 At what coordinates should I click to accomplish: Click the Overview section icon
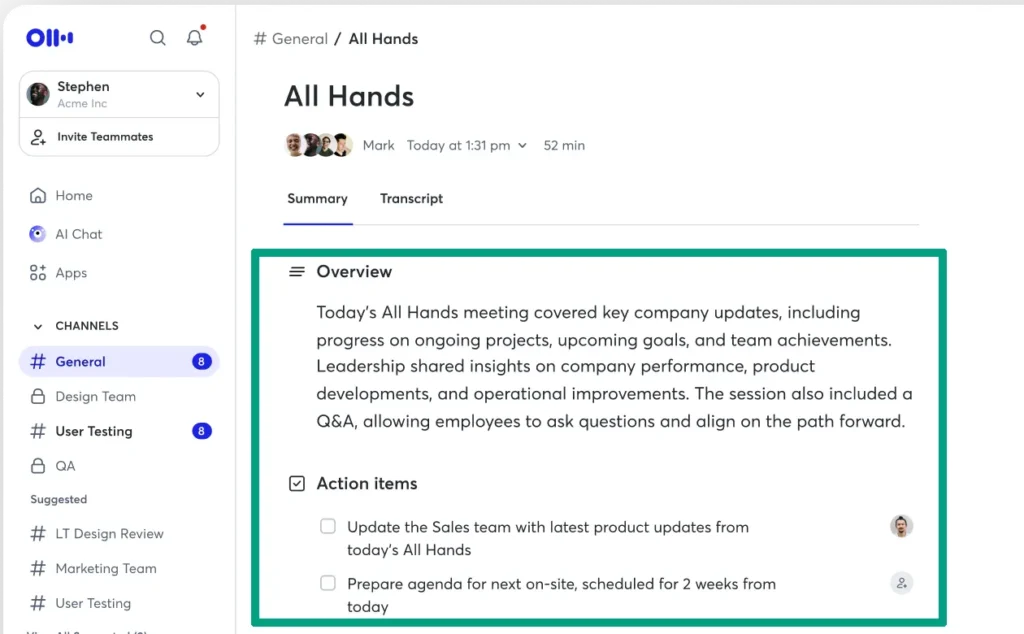(297, 271)
